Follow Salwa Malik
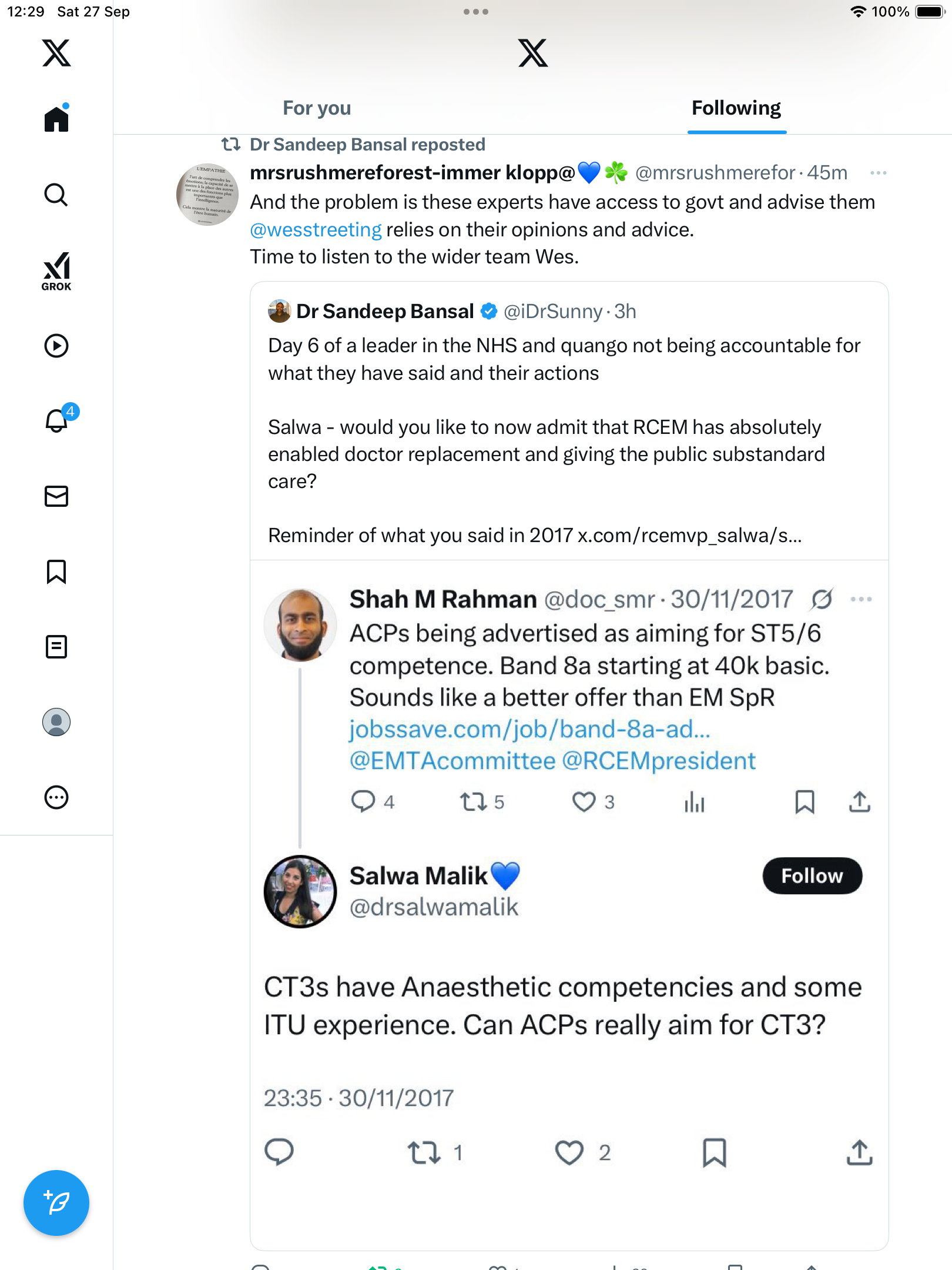 point(812,876)
